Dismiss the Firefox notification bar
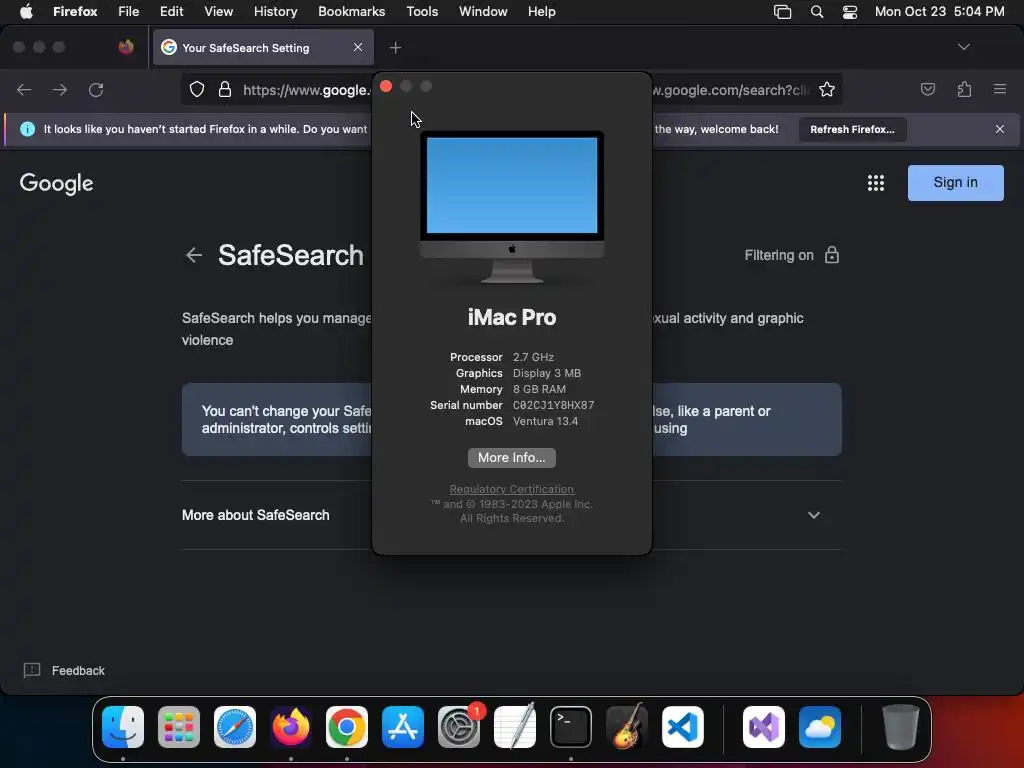The image size is (1024, 768). 999,129
